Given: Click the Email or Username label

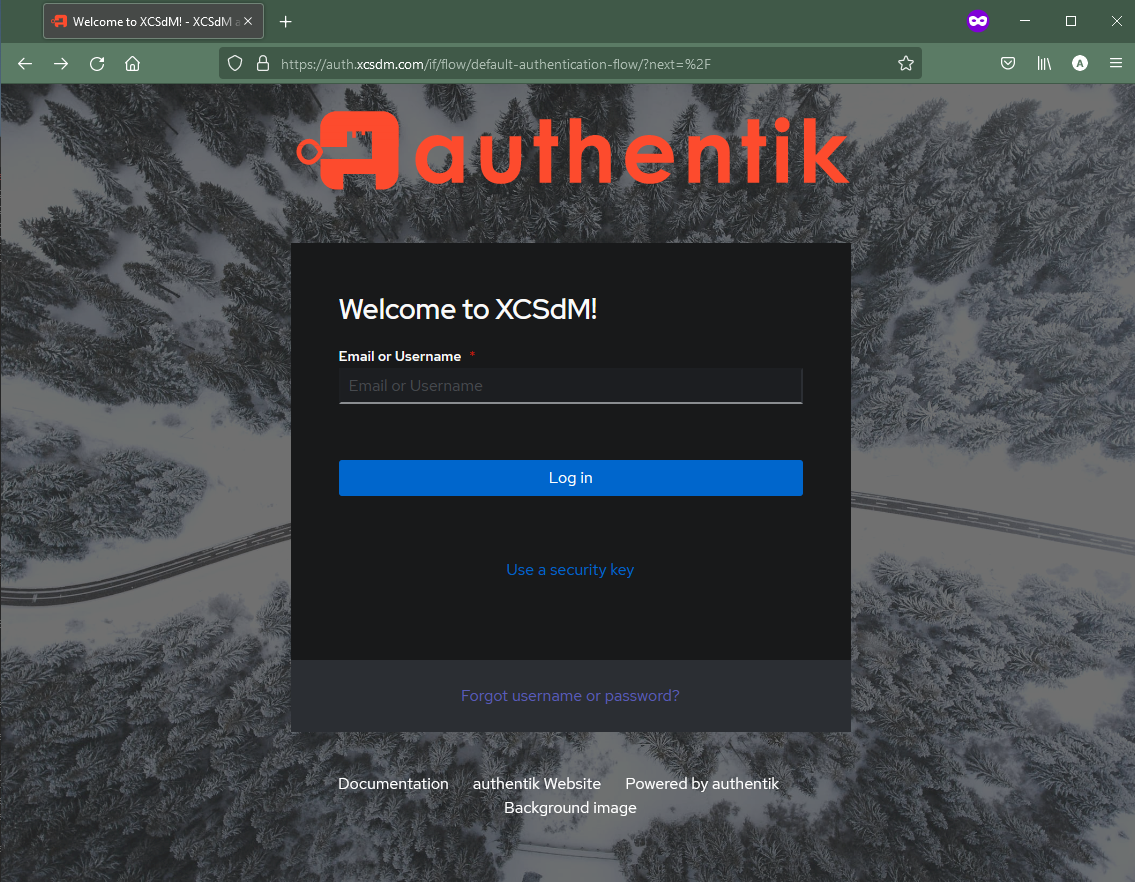Looking at the screenshot, I should coord(400,356).
